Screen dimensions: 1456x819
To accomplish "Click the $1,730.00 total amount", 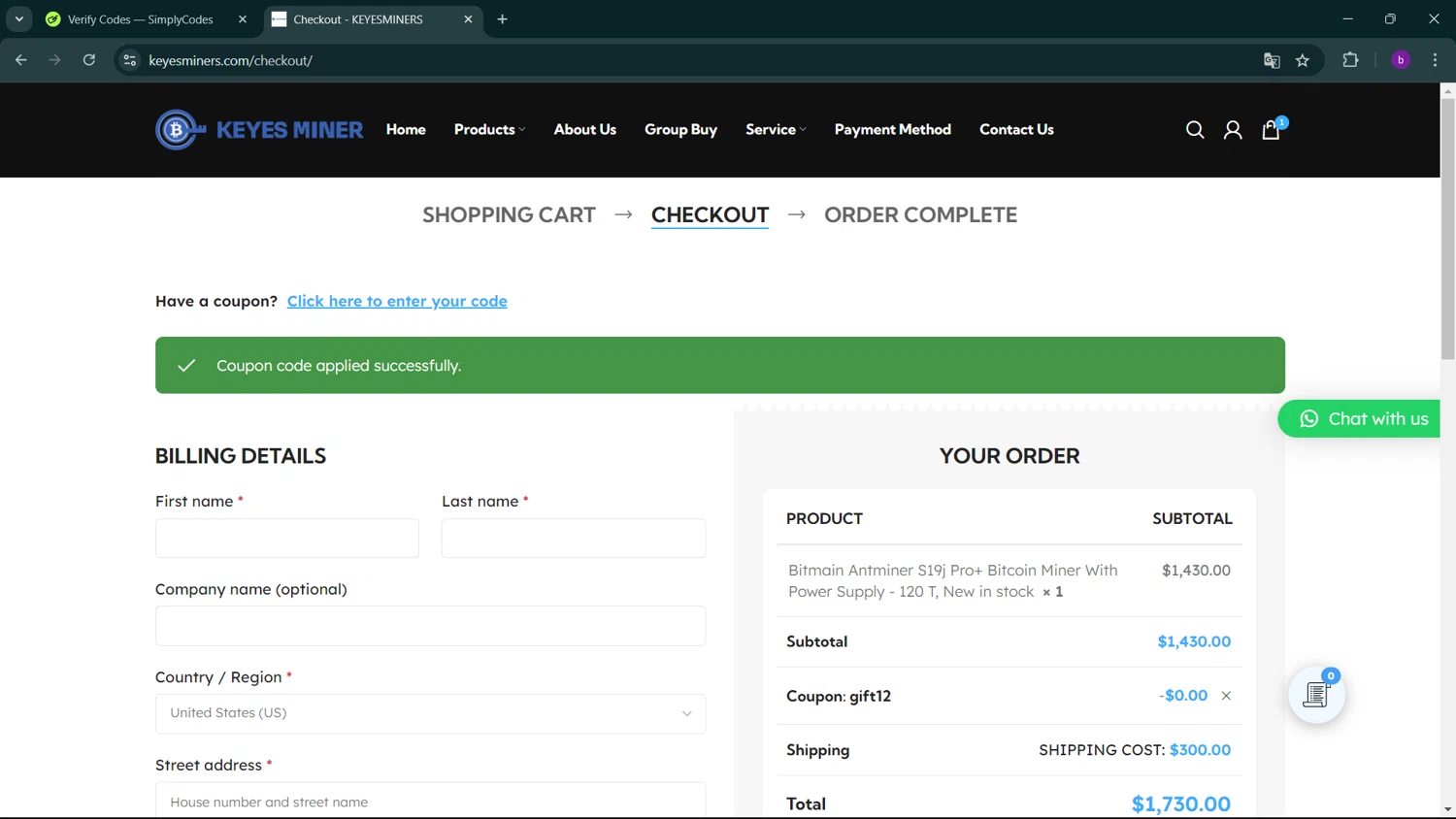I will tap(1180, 803).
